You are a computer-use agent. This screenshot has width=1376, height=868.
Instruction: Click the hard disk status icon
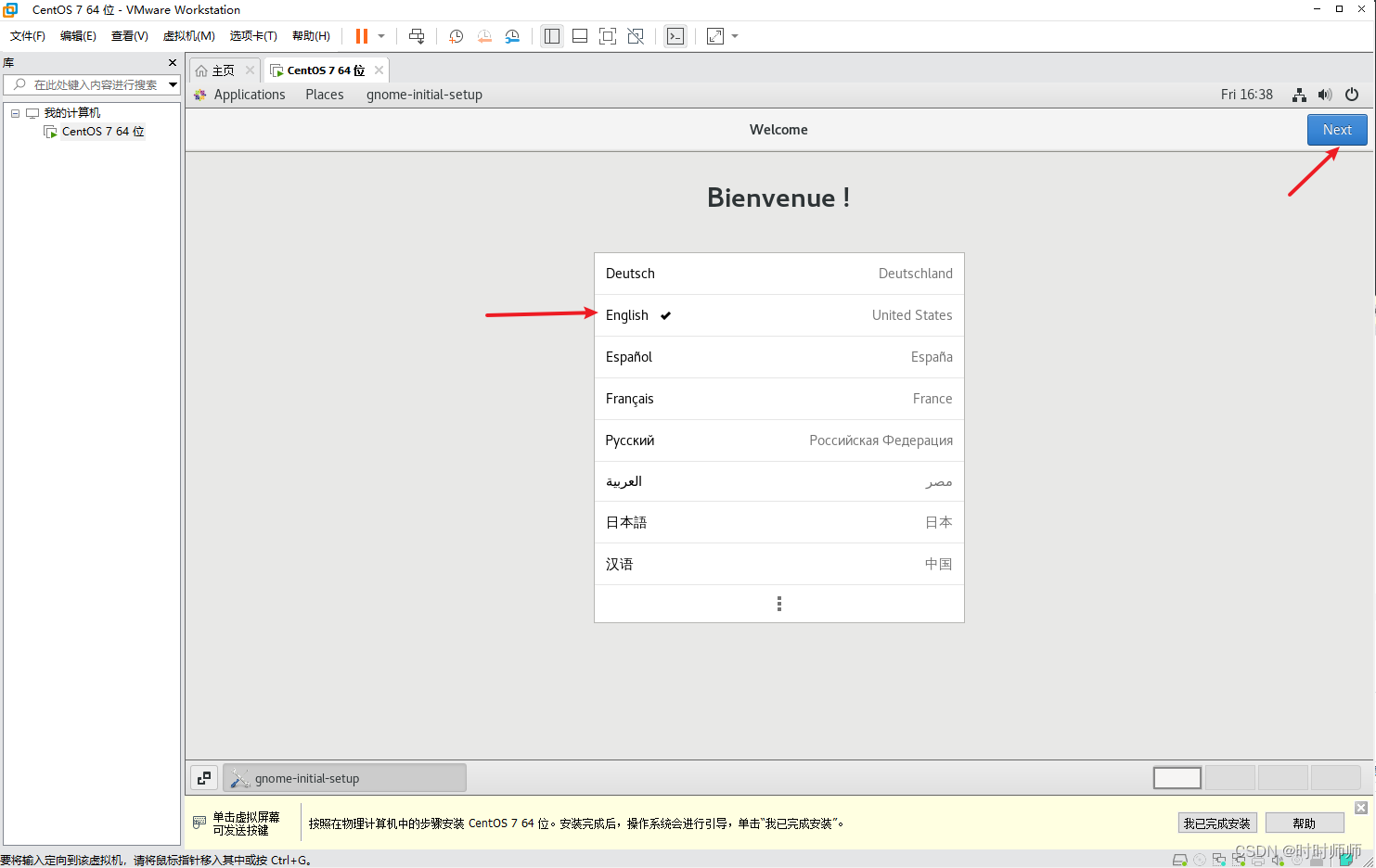point(1179,860)
